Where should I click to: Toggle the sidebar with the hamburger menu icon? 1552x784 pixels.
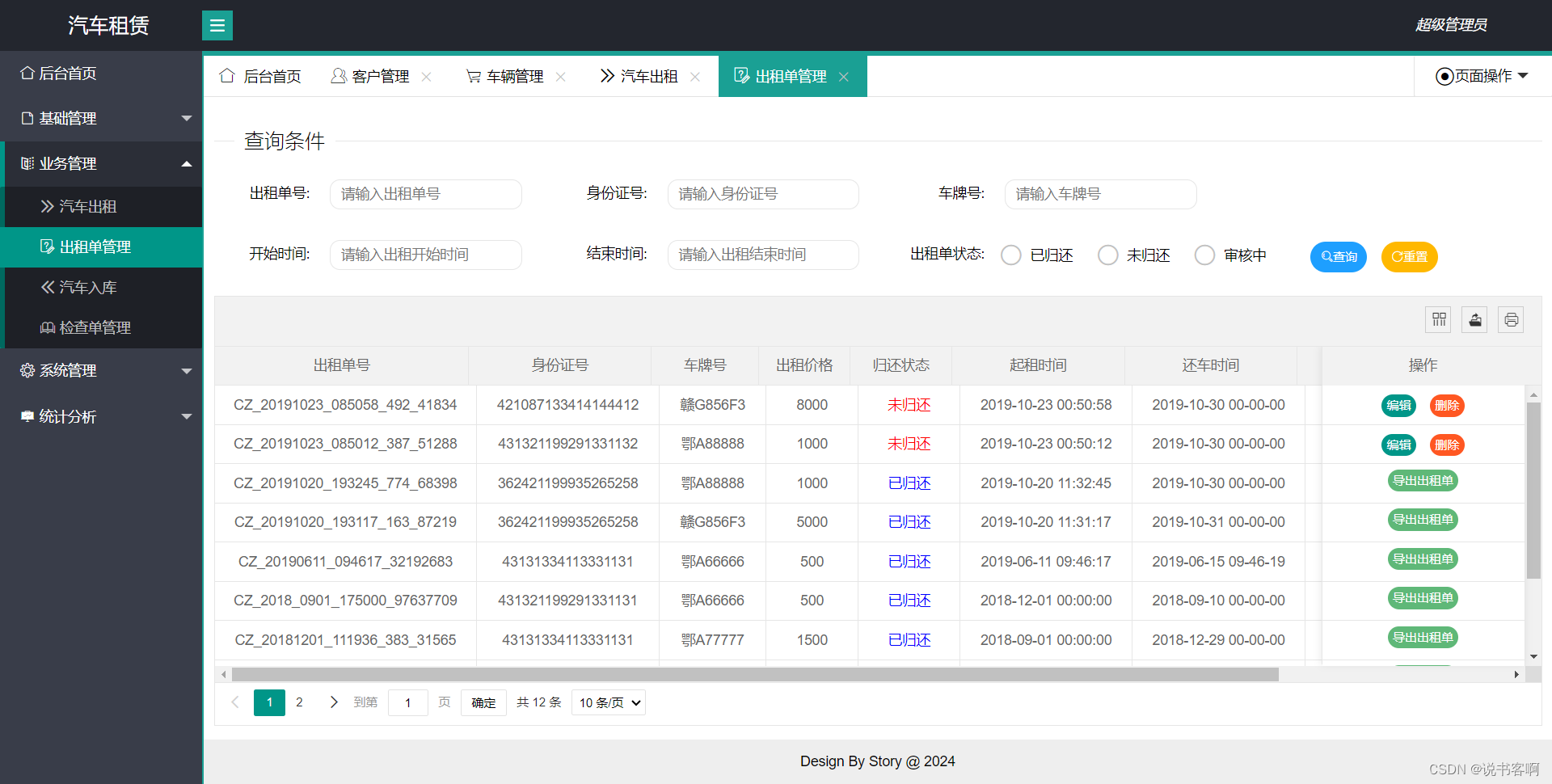click(217, 25)
